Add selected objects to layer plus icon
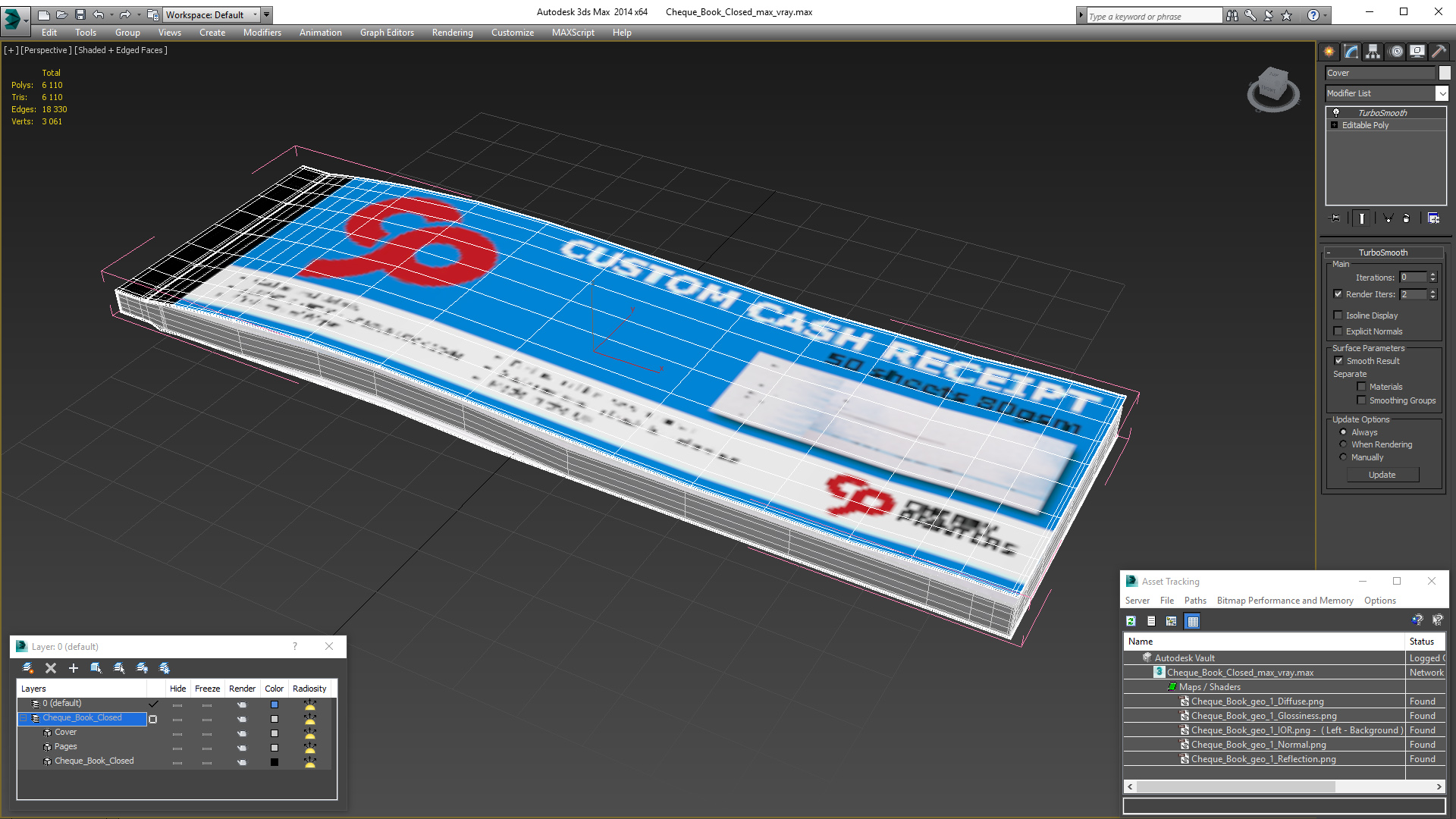 (74, 668)
